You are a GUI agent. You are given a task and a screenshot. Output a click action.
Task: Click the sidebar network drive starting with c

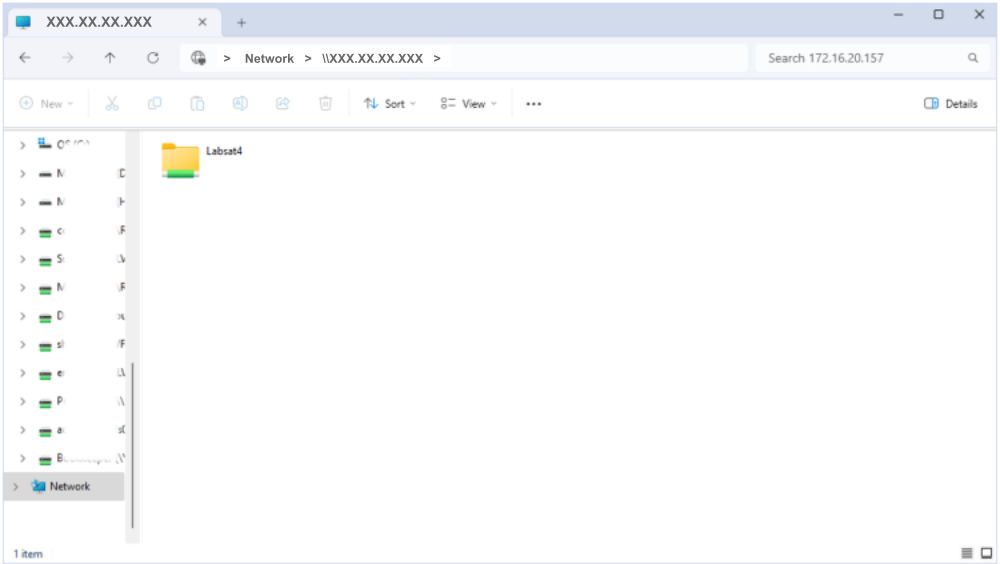[x=81, y=230]
